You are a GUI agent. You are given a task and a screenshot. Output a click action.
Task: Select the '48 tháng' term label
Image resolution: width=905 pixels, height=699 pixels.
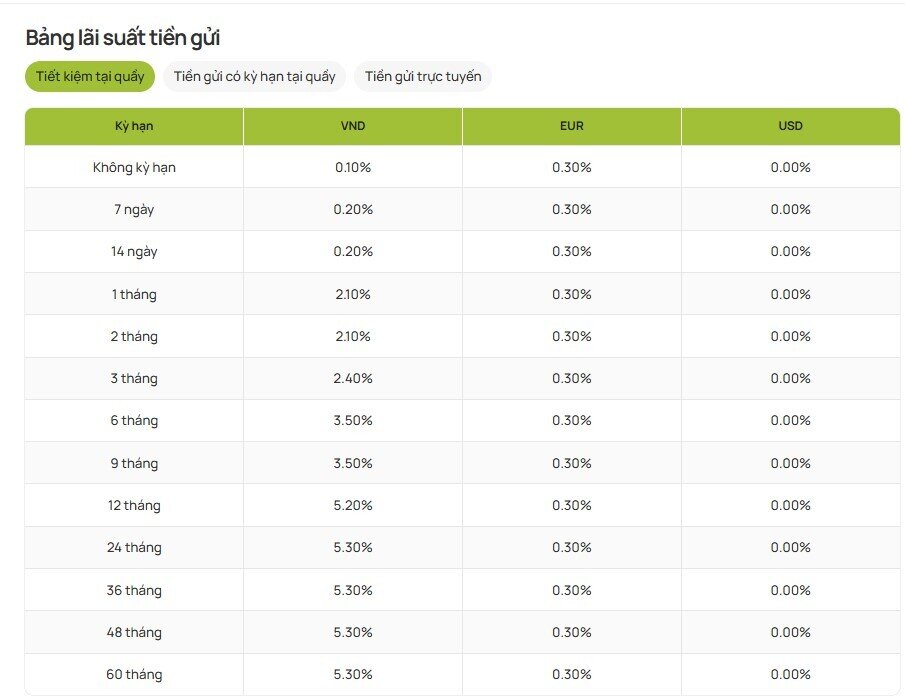click(134, 632)
